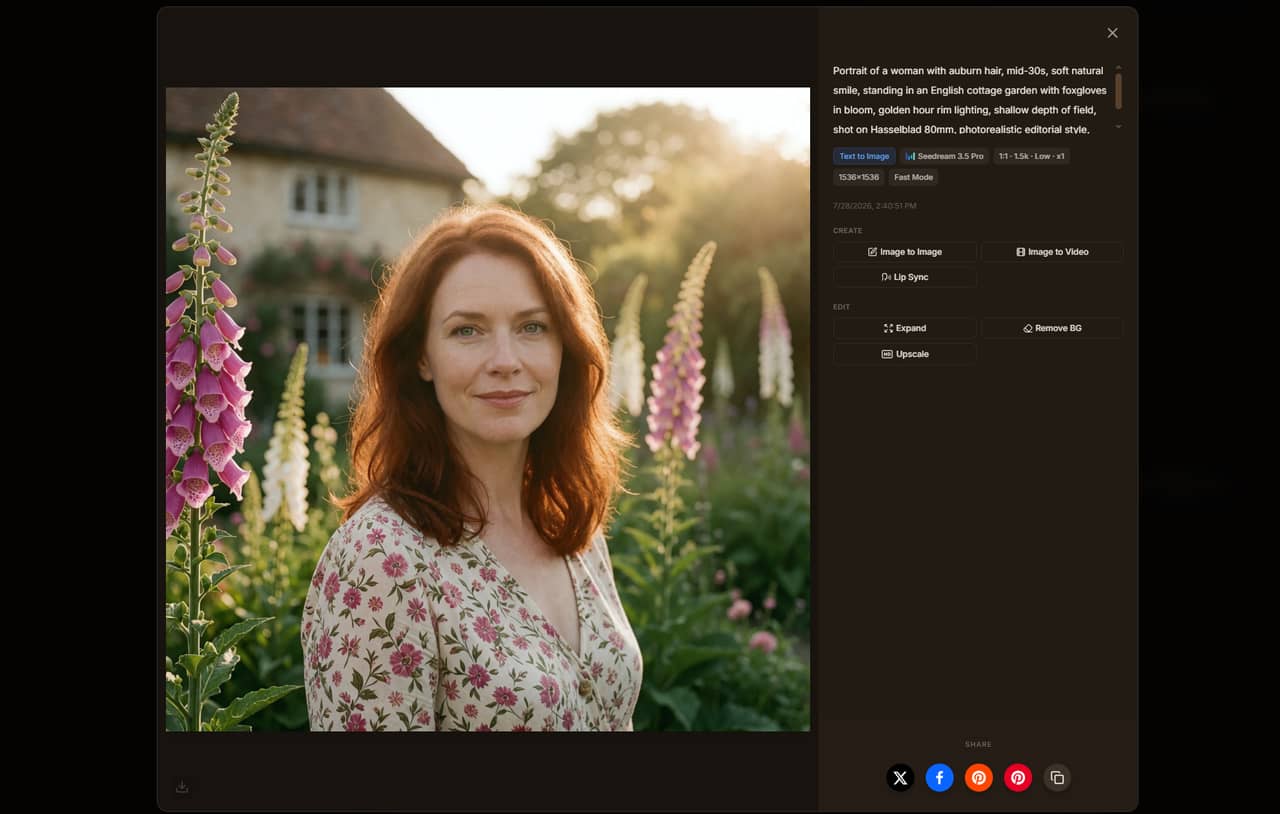Click the prompt scroll up arrow
This screenshot has height=814, width=1280.
(x=1118, y=67)
